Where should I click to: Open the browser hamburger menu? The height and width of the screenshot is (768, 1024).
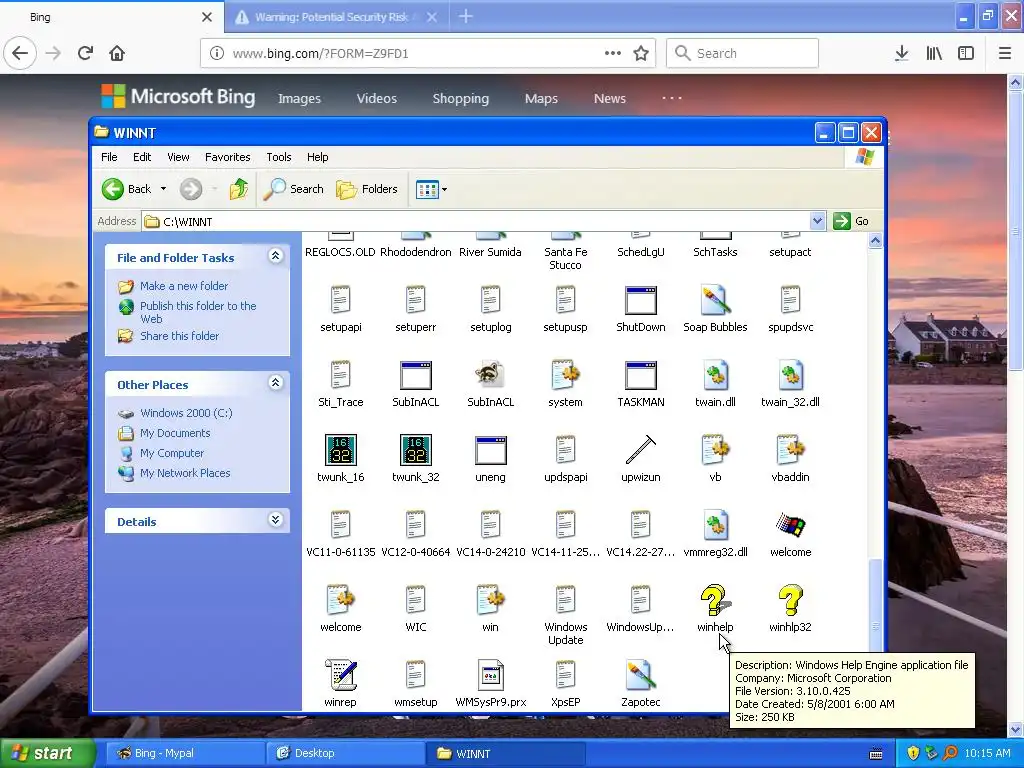(1005, 53)
